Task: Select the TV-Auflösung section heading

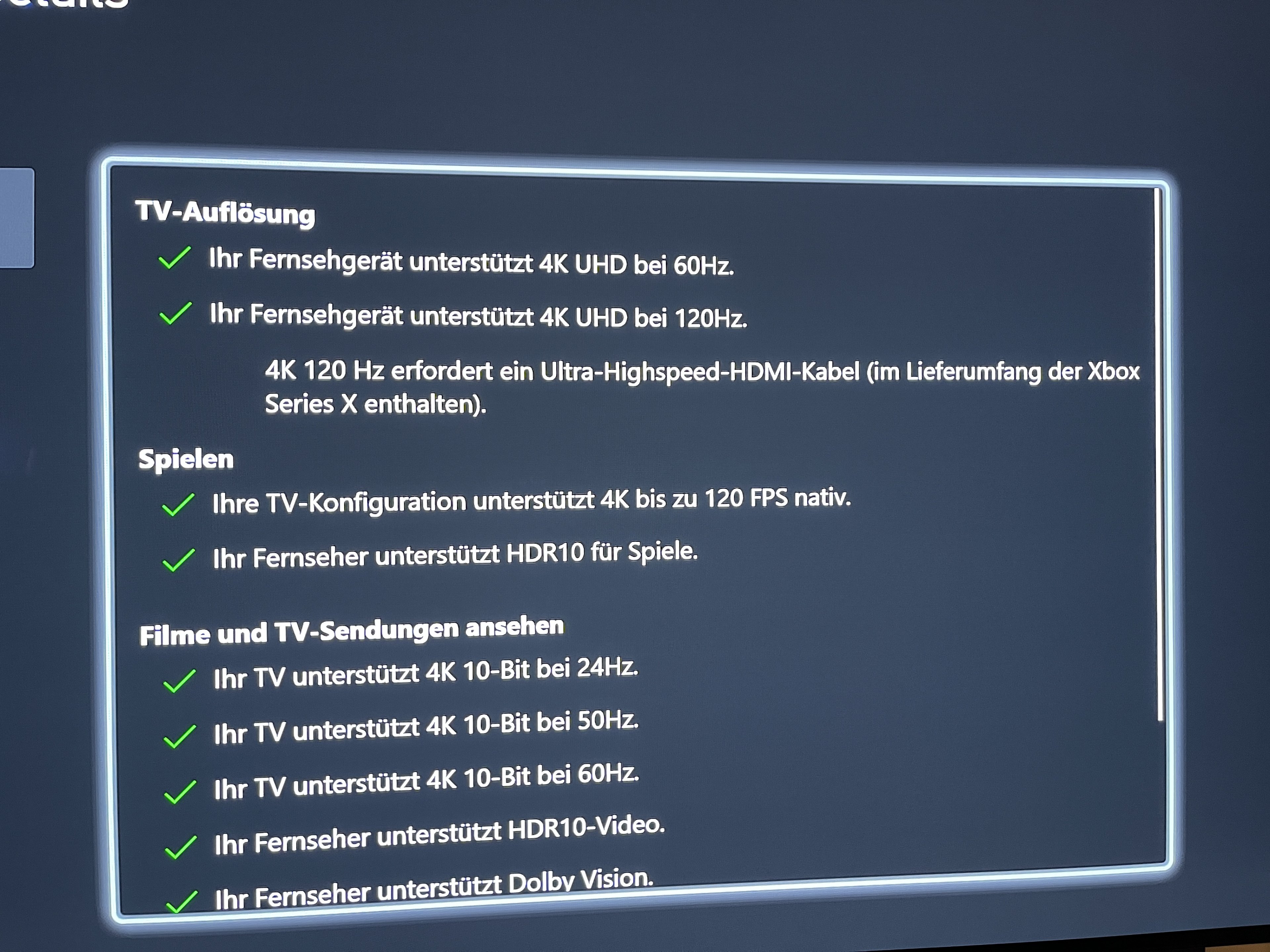Action: 226,212
